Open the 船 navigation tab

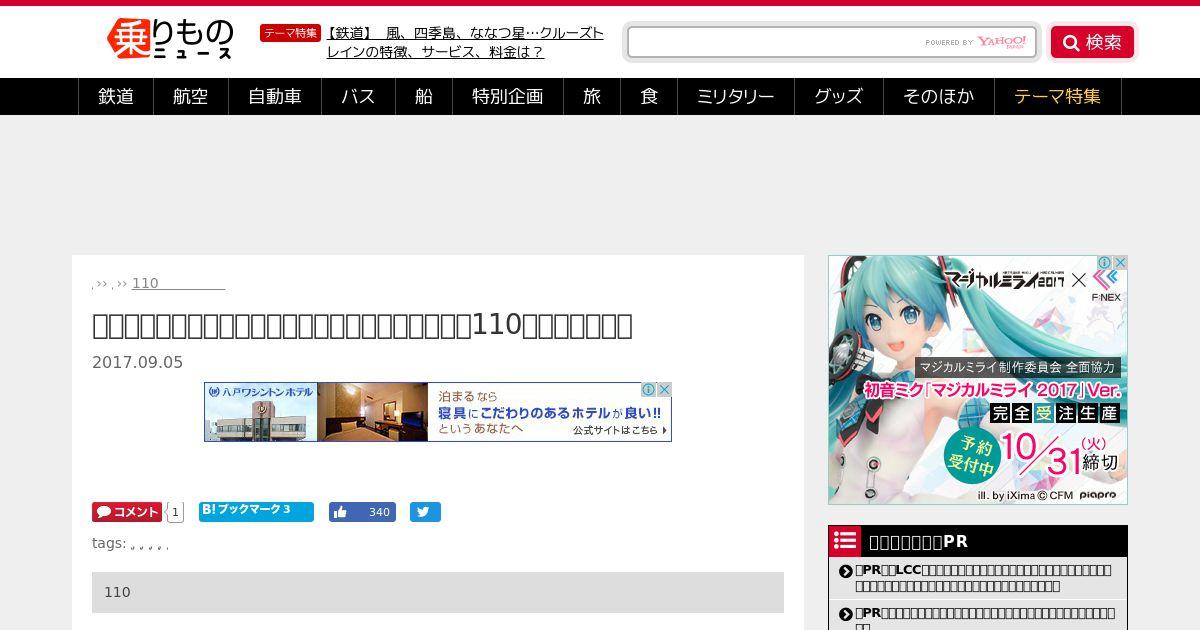pos(424,96)
